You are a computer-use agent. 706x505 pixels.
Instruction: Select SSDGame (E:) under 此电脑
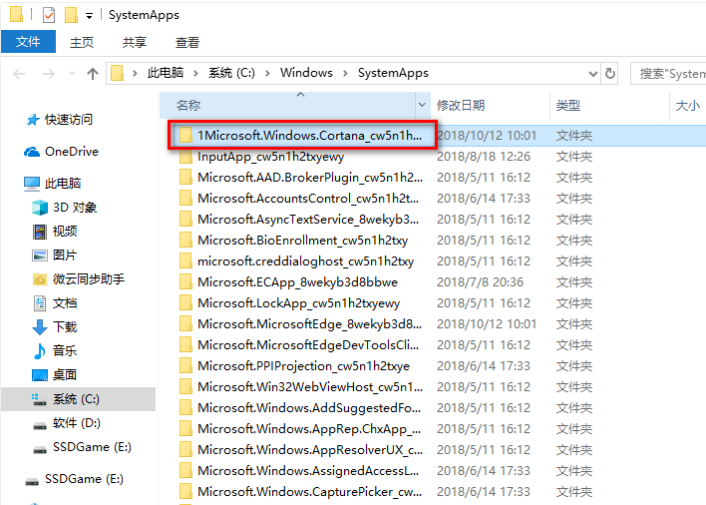point(82,447)
